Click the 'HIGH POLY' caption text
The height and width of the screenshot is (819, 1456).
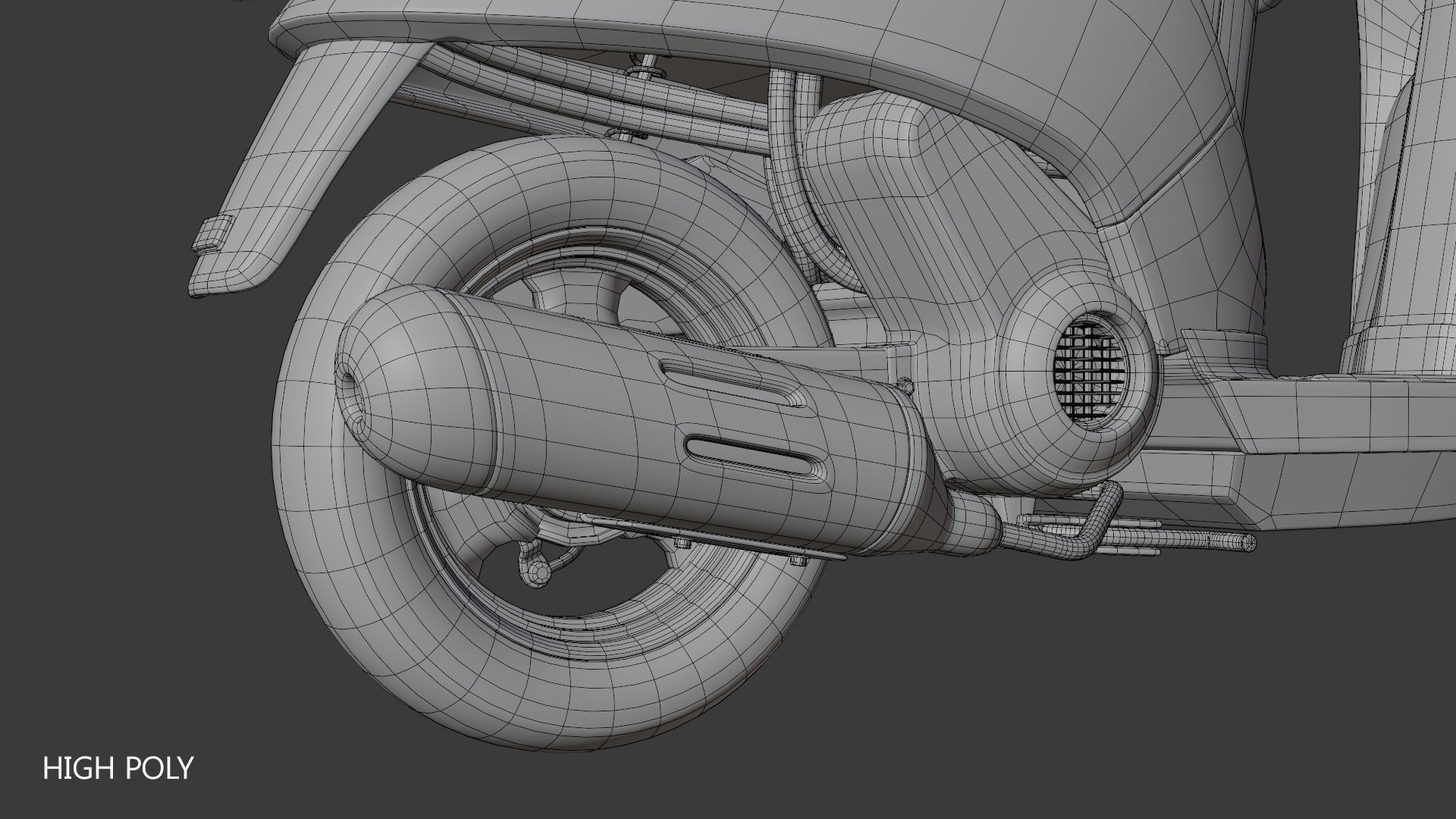click(118, 768)
